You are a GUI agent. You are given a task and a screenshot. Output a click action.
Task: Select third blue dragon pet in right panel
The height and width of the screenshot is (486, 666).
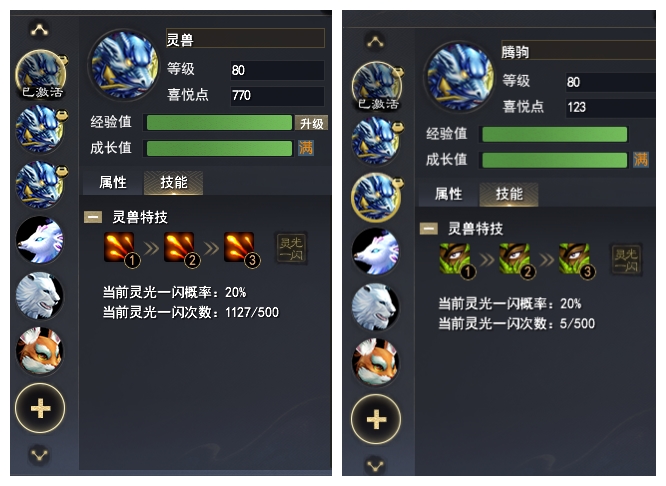[x=375, y=197]
